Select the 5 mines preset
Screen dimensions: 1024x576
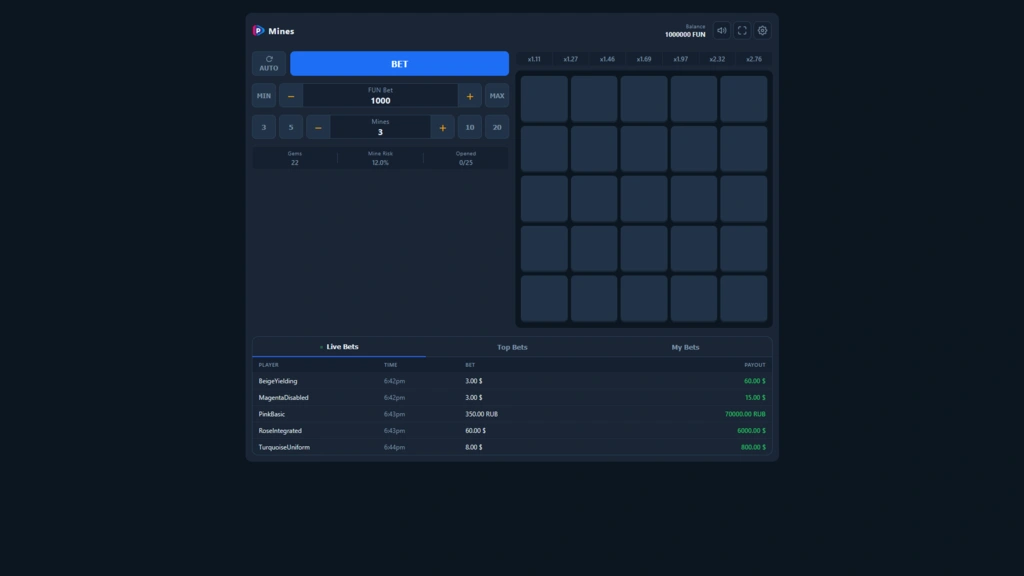click(x=291, y=128)
